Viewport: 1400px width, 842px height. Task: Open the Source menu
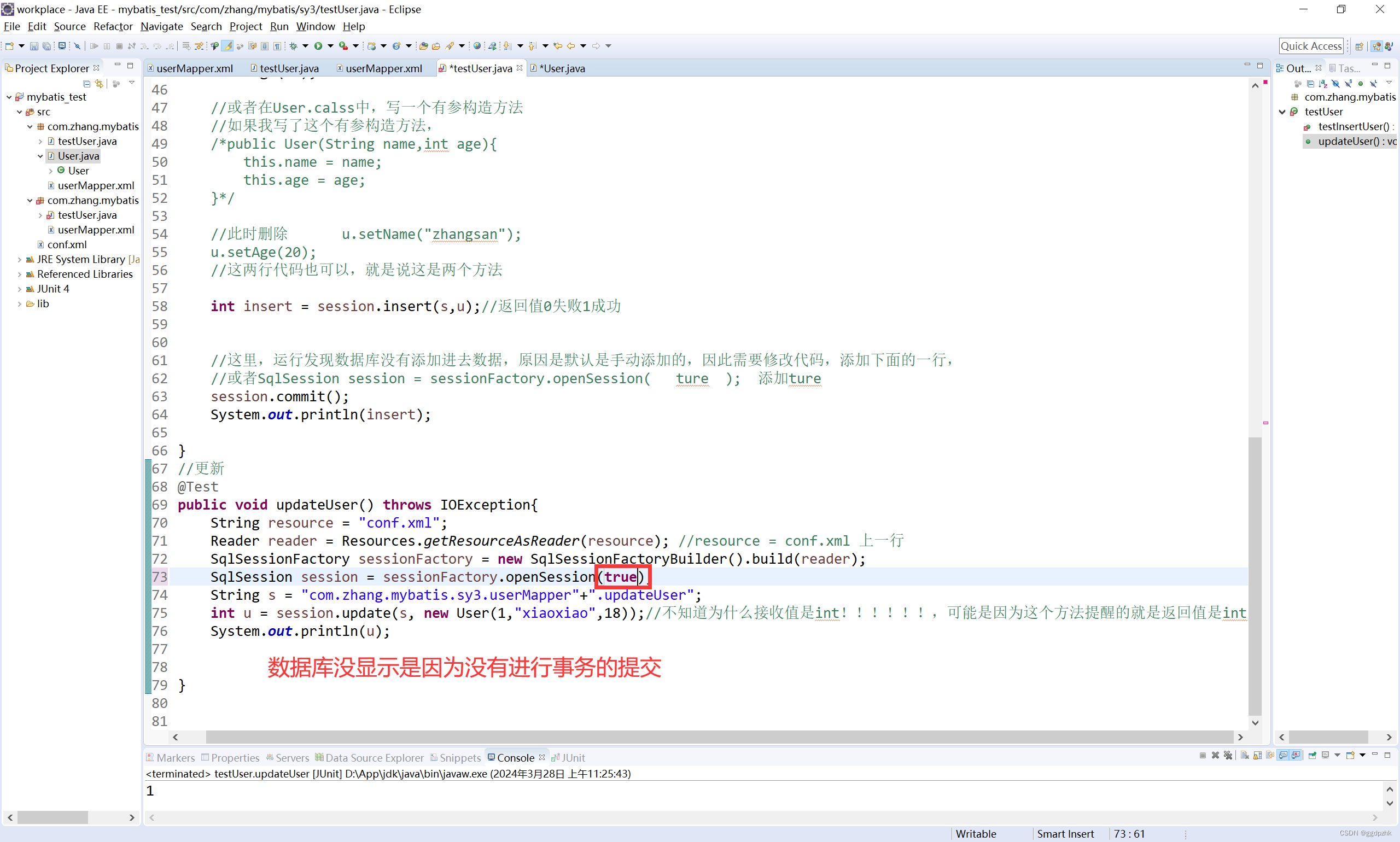(70, 26)
